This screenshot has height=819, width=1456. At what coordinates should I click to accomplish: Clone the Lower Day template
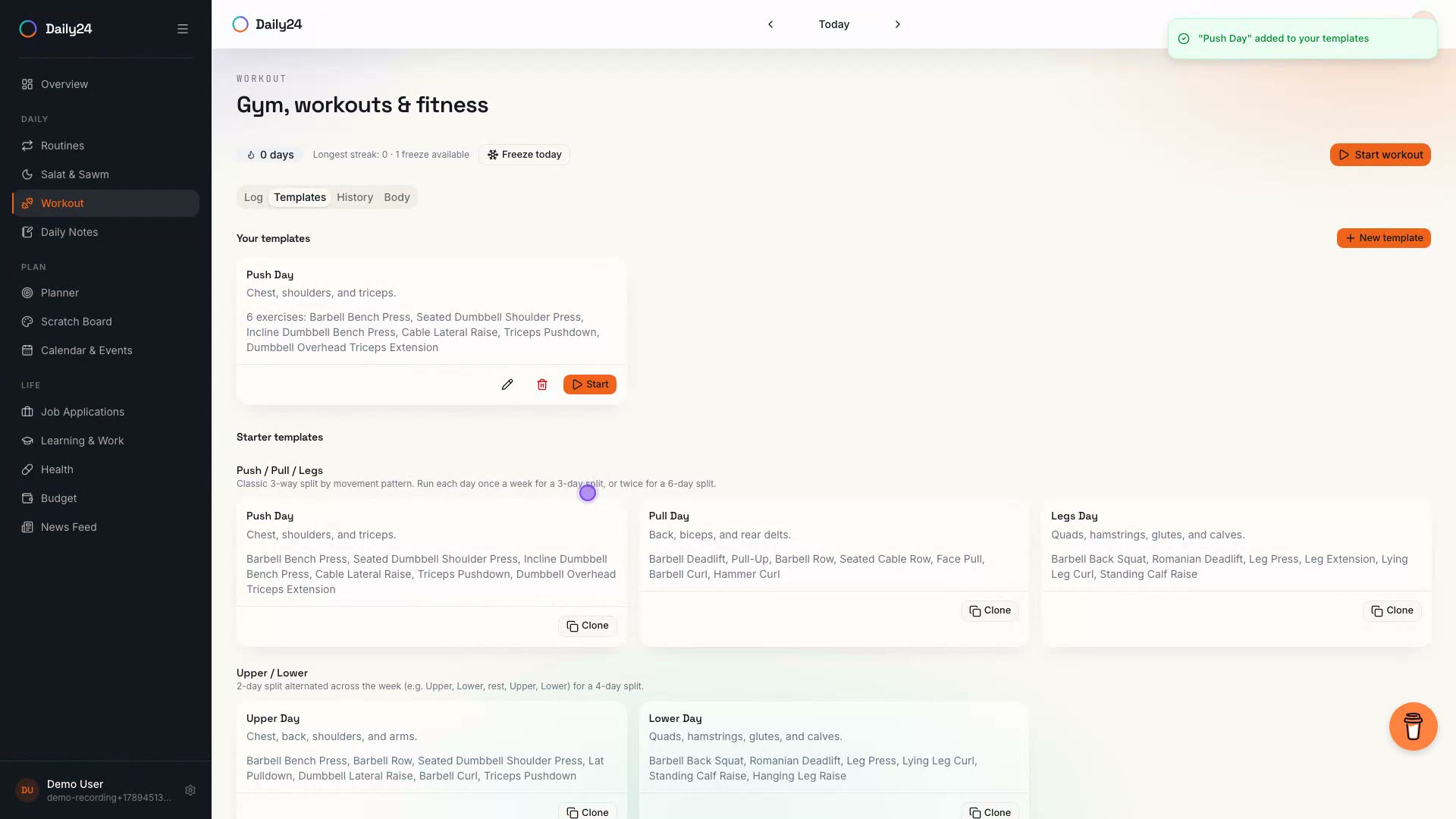(990, 812)
